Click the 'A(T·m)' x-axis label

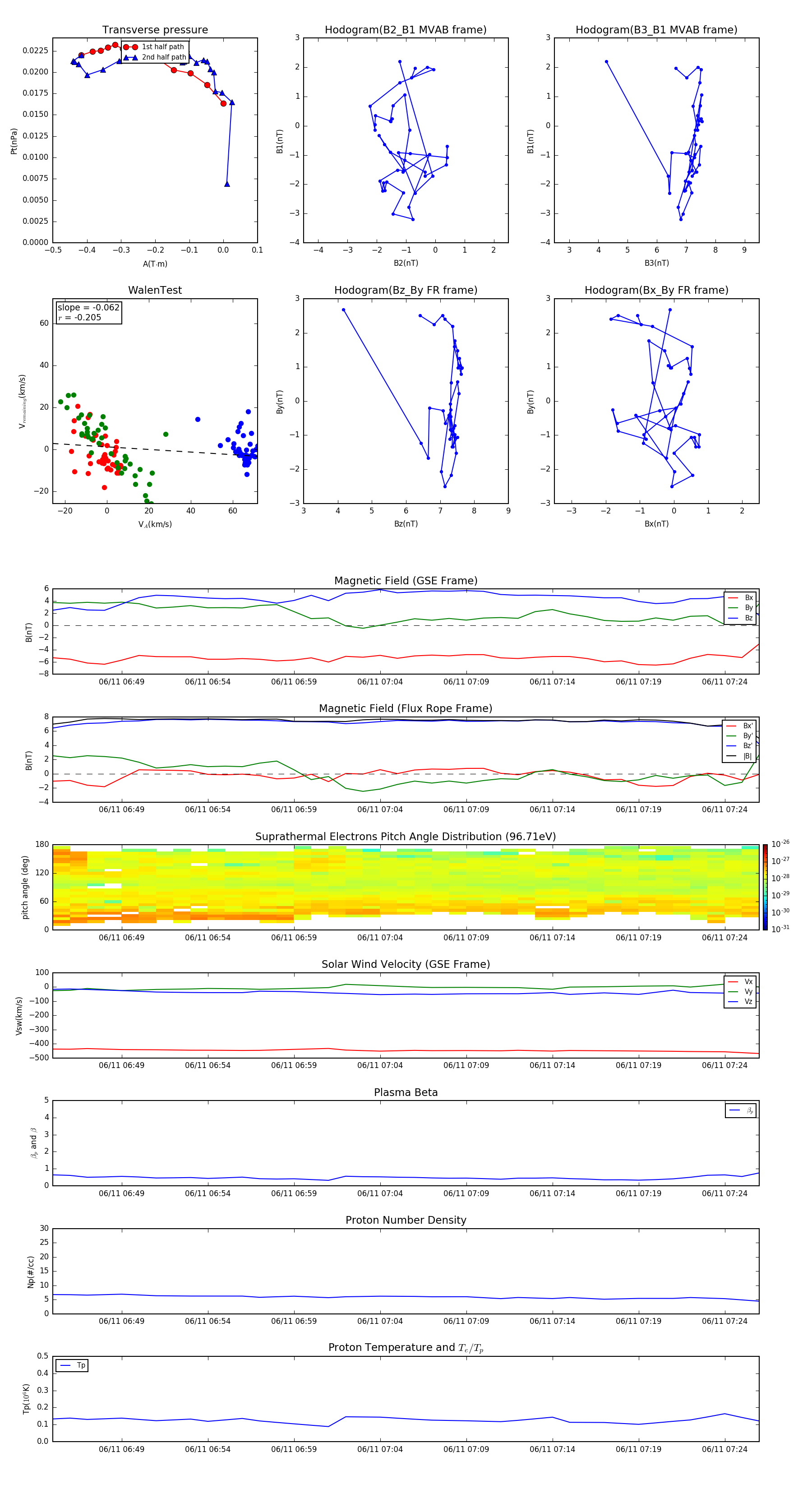click(x=155, y=264)
